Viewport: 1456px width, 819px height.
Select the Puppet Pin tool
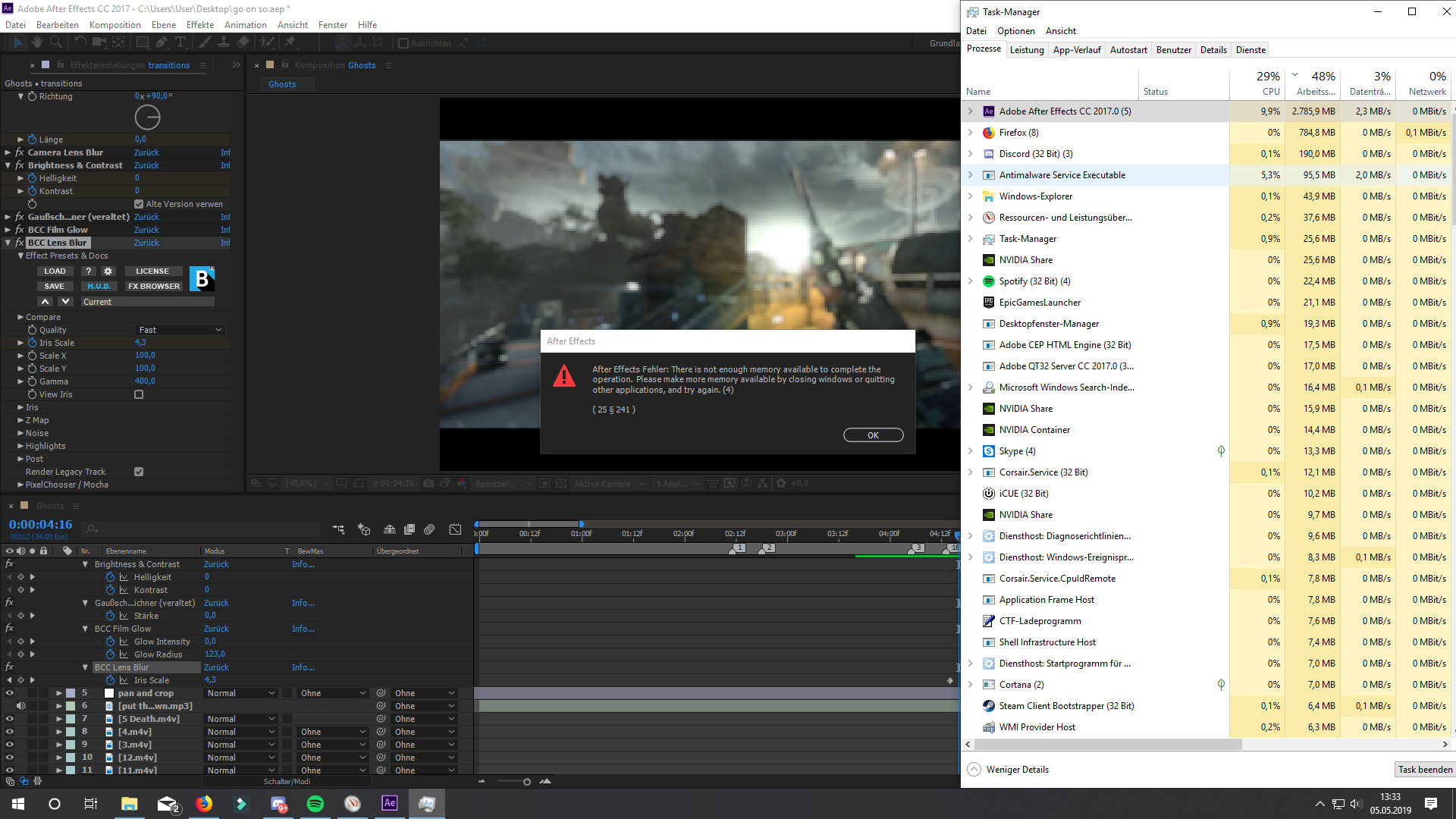click(x=290, y=43)
